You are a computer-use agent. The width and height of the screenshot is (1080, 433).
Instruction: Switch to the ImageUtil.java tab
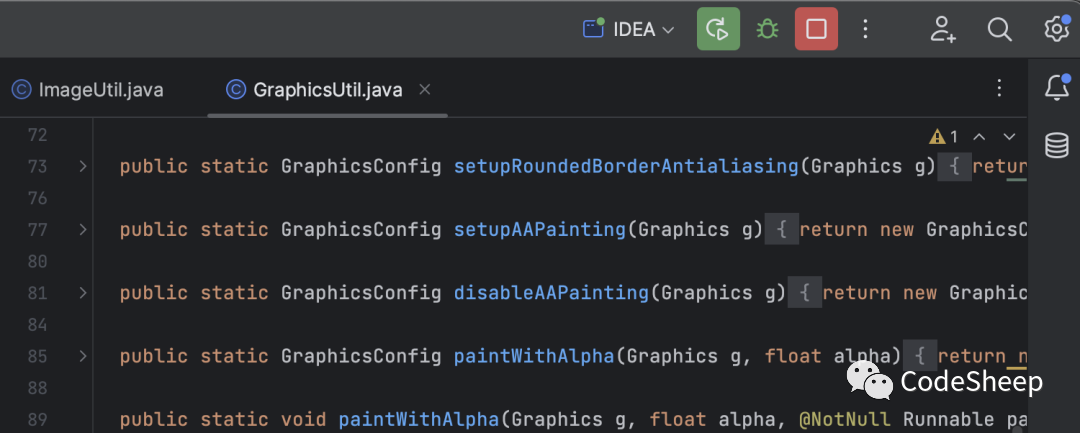tap(88, 90)
